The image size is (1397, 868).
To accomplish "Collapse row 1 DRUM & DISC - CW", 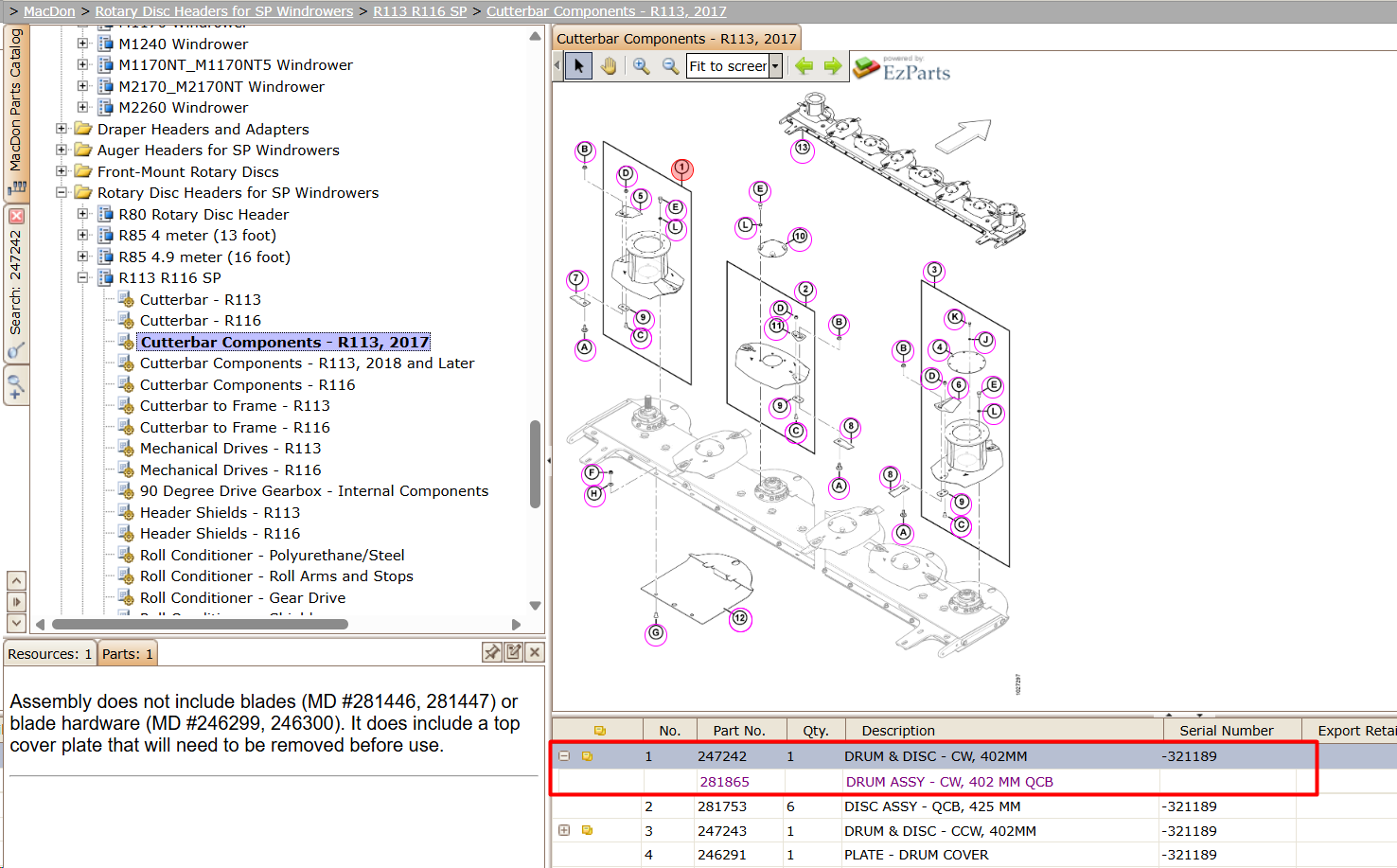I will [x=564, y=756].
